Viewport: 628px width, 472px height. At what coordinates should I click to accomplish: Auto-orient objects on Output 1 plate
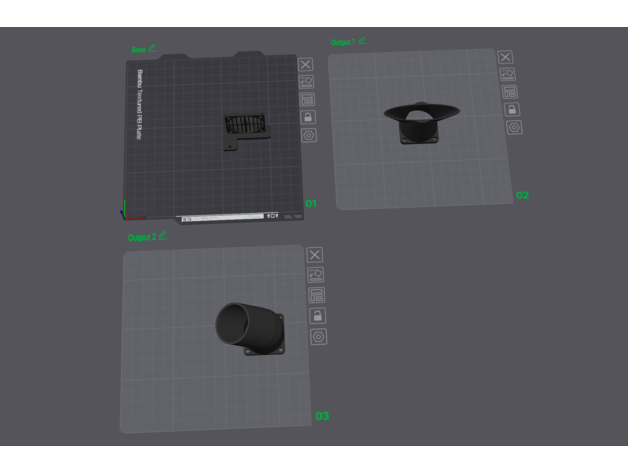[507, 74]
